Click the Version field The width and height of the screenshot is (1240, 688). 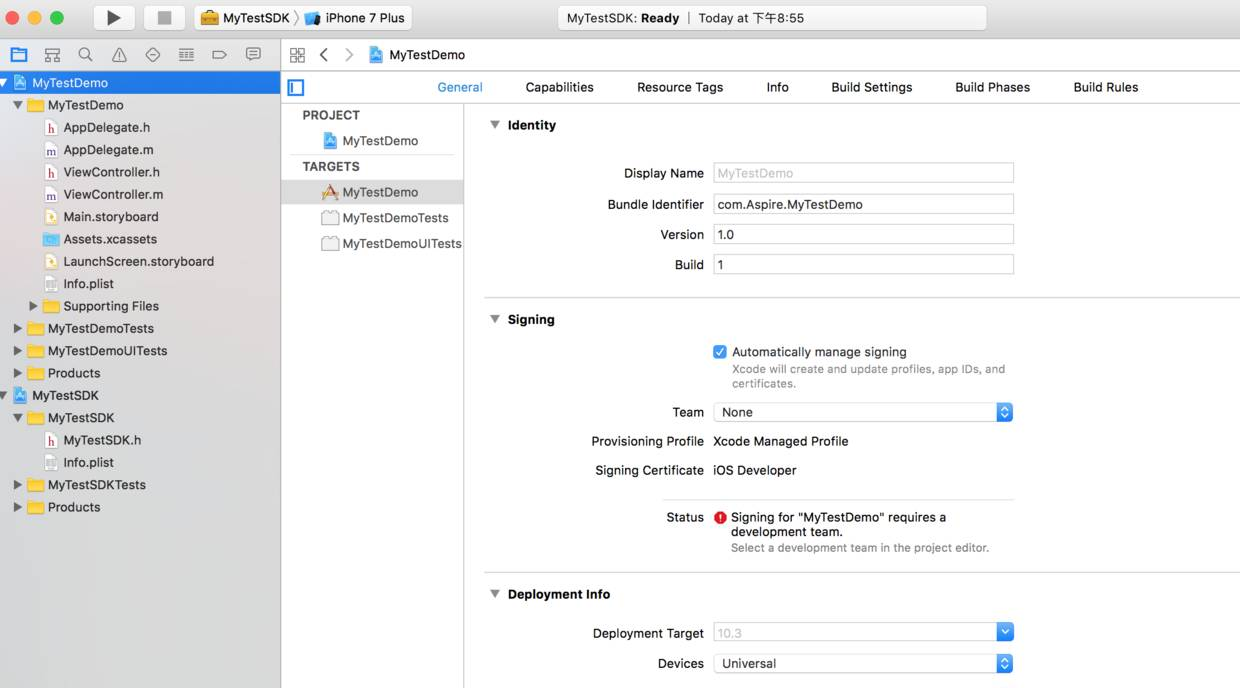click(x=863, y=234)
